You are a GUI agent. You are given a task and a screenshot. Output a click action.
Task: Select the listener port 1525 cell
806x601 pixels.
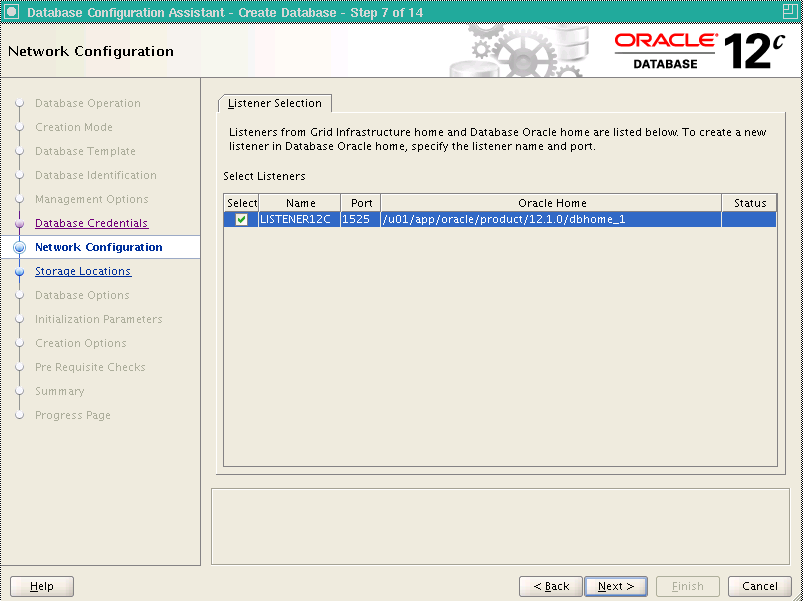tap(357, 219)
